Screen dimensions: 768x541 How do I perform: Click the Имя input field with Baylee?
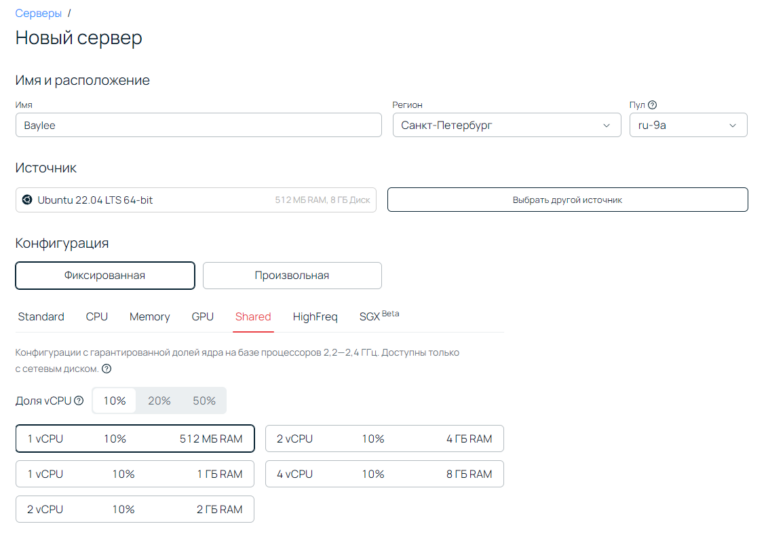(198, 125)
